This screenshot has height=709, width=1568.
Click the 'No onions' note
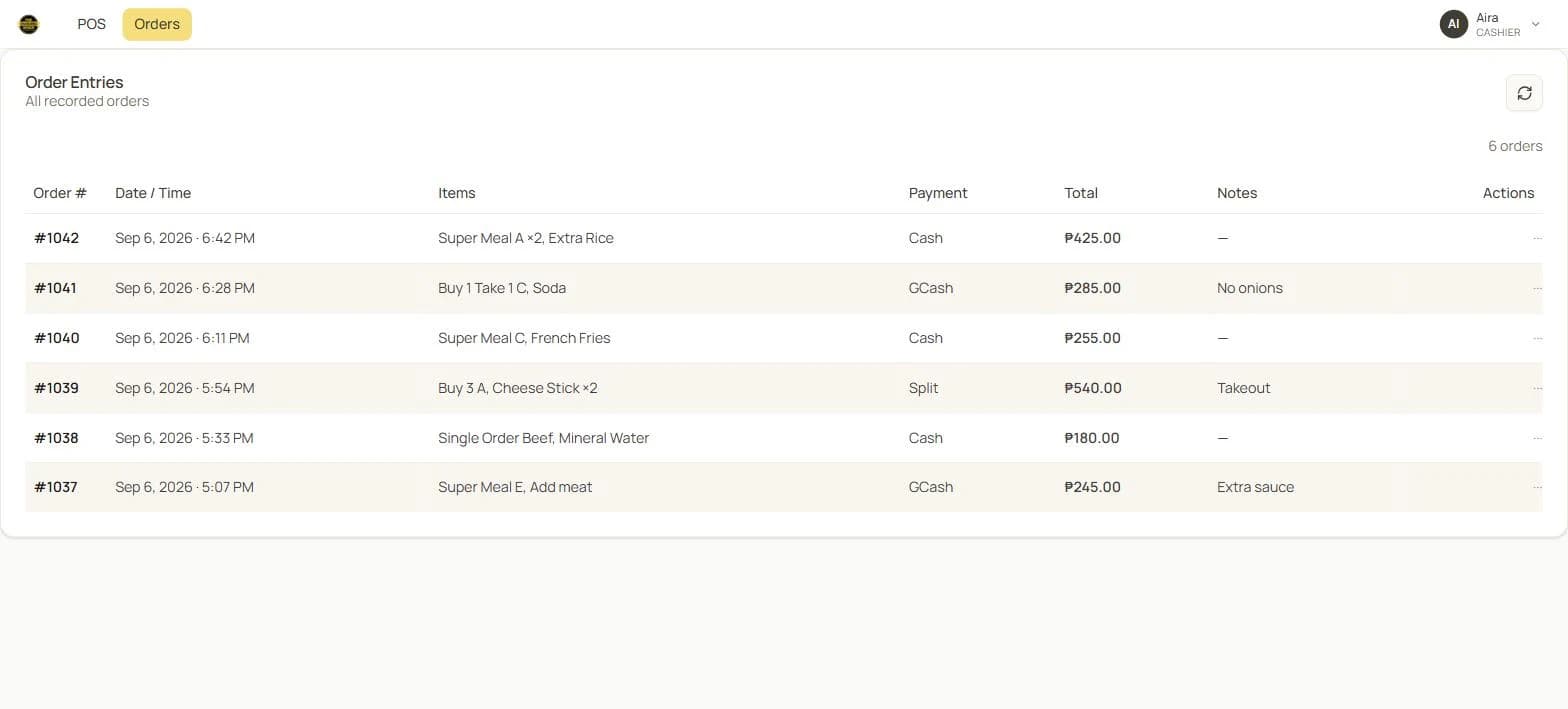pyautogui.click(x=1250, y=288)
